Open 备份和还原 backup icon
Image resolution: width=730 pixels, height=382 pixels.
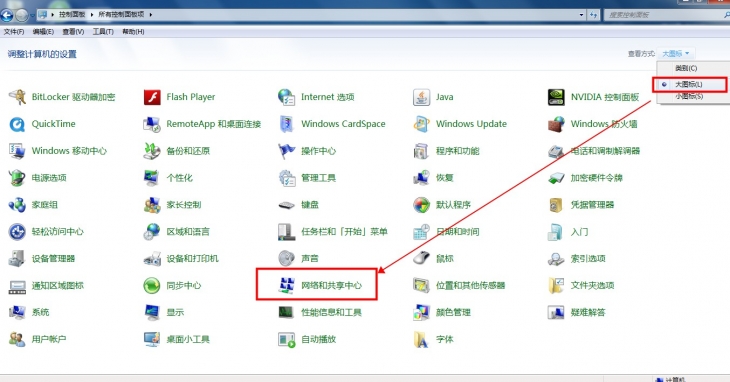(152, 151)
